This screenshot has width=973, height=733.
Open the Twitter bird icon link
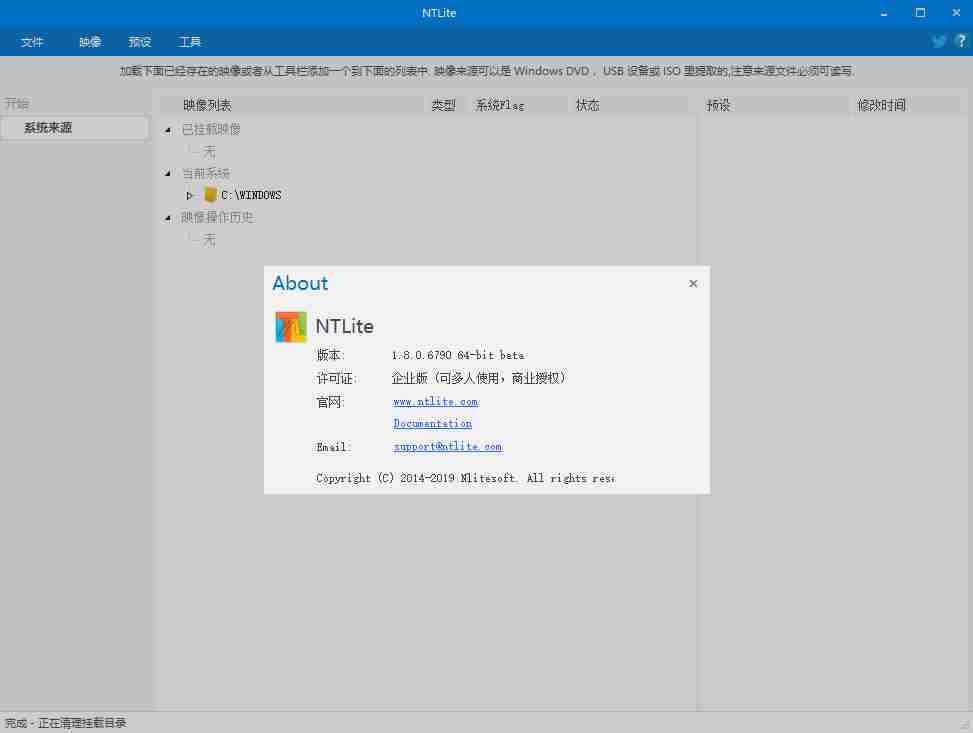click(939, 41)
